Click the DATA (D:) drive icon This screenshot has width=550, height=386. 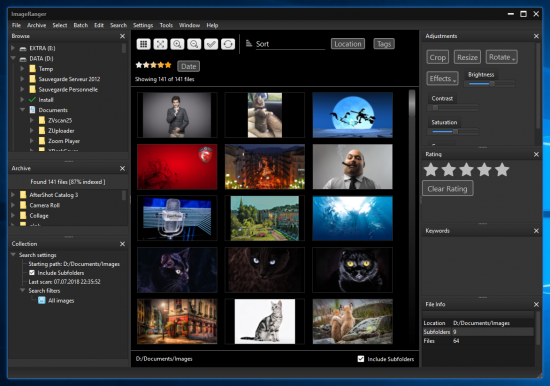(23, 59)
